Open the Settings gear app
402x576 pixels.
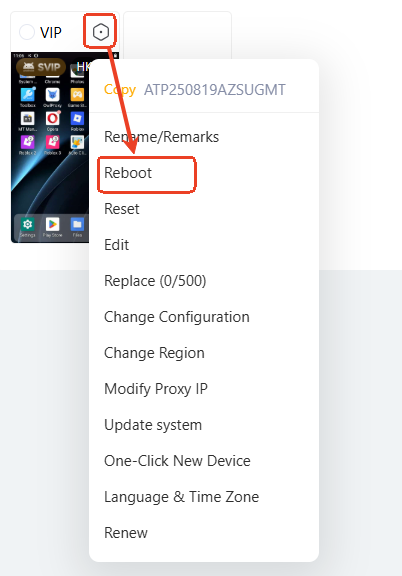[x=28, y=224]
